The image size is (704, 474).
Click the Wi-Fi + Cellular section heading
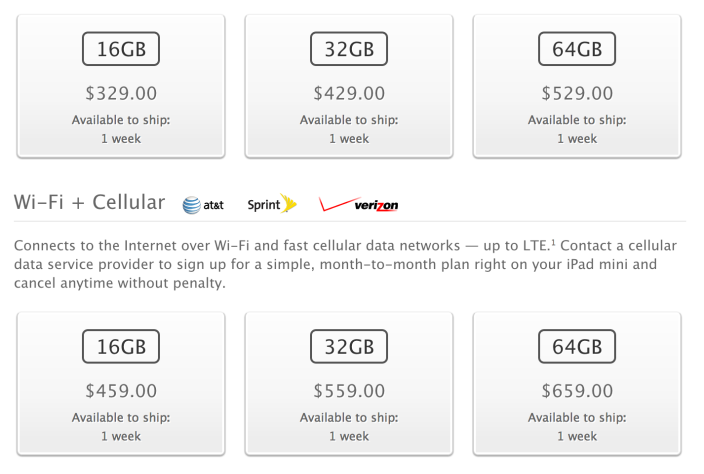pos(89,203)
